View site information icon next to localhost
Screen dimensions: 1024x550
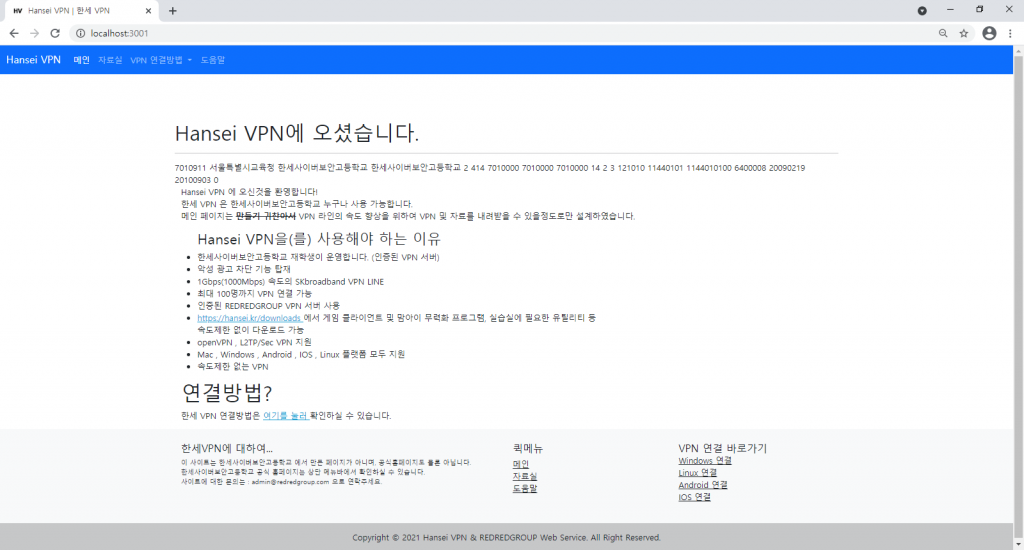(x=80, y=33)
